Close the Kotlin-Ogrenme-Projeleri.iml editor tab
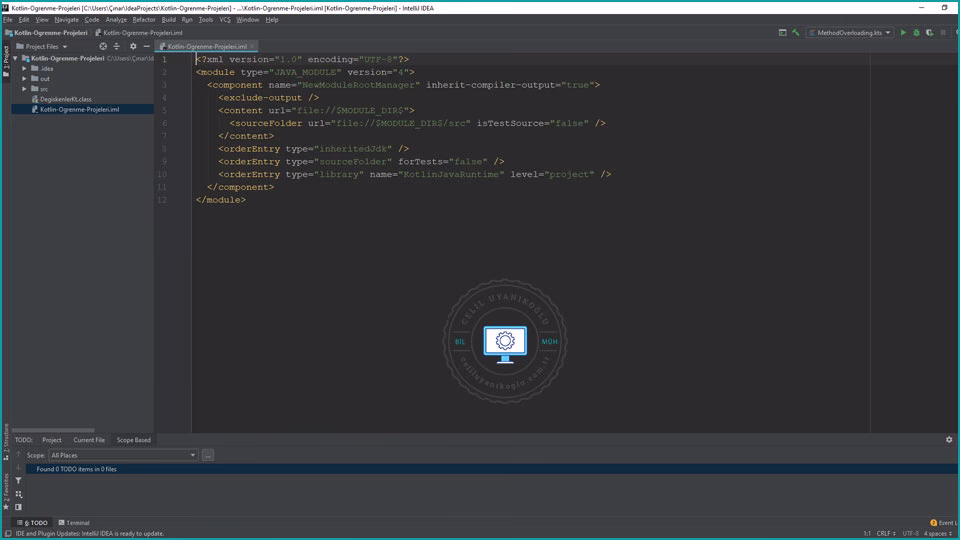This screenshot has width=960, height=540. tap(252, 47)
